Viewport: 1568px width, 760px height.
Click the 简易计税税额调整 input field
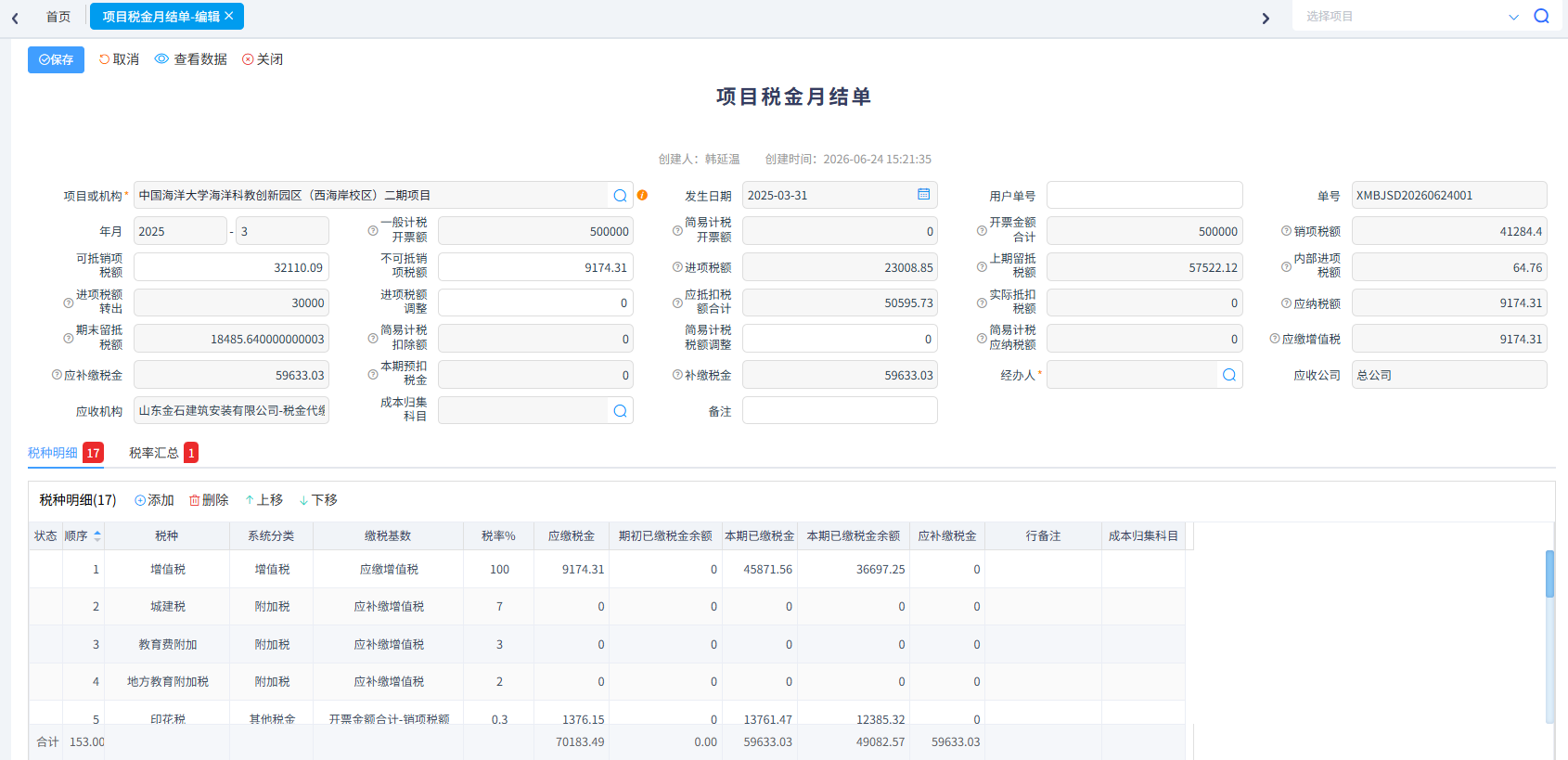[840, 339]
